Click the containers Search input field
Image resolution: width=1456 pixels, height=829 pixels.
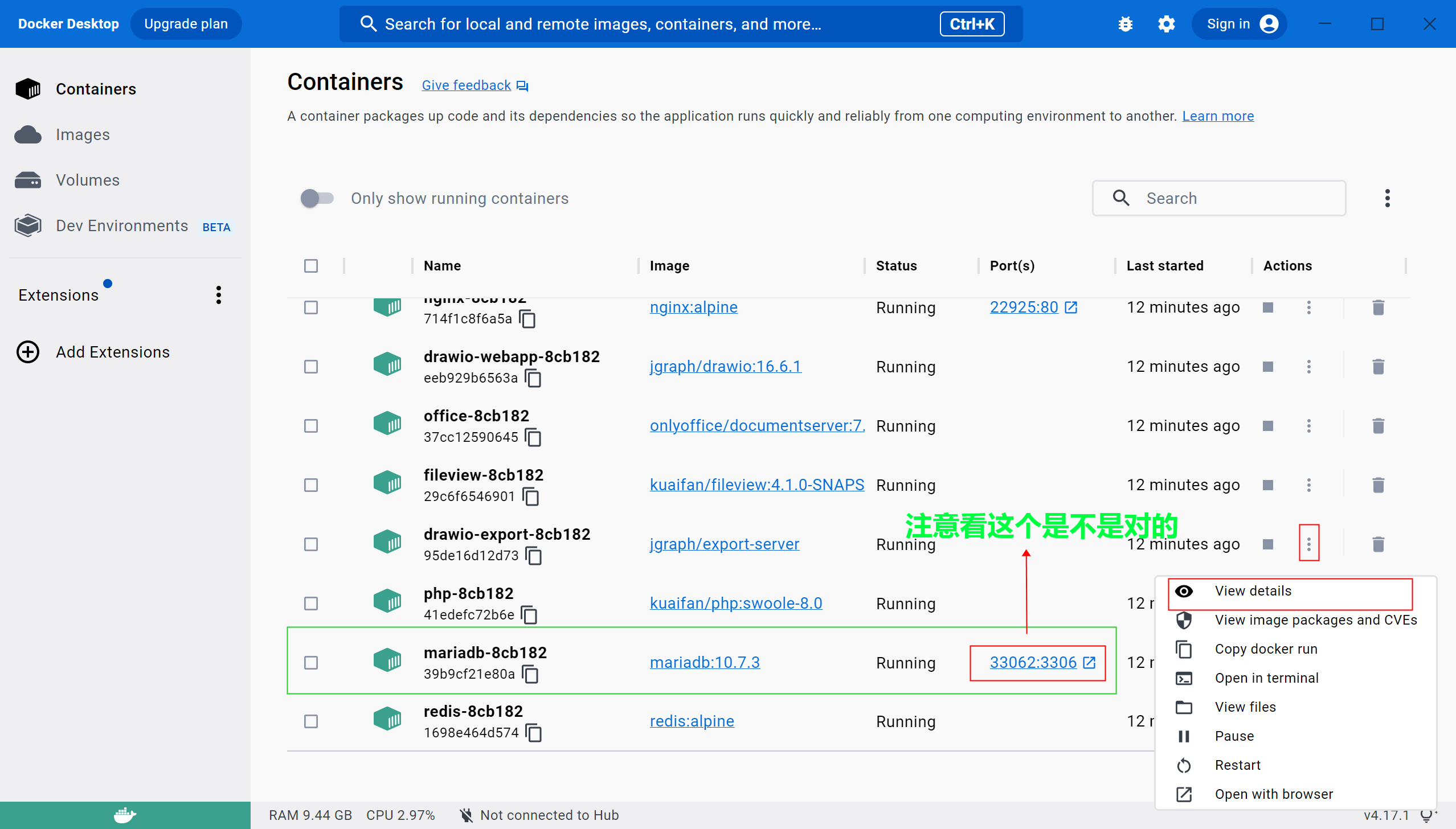1219,198
